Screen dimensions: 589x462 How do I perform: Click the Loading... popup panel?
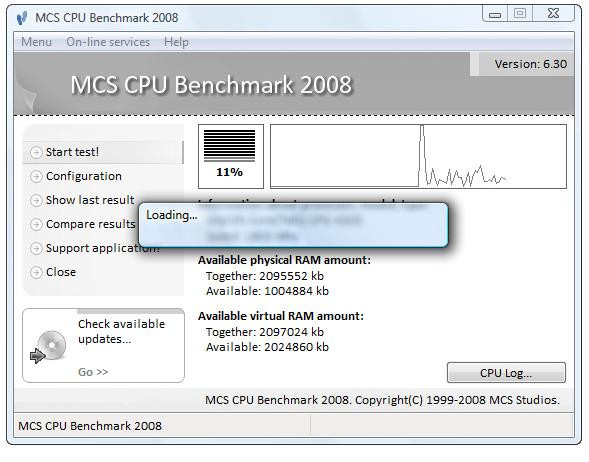(293, 225)
